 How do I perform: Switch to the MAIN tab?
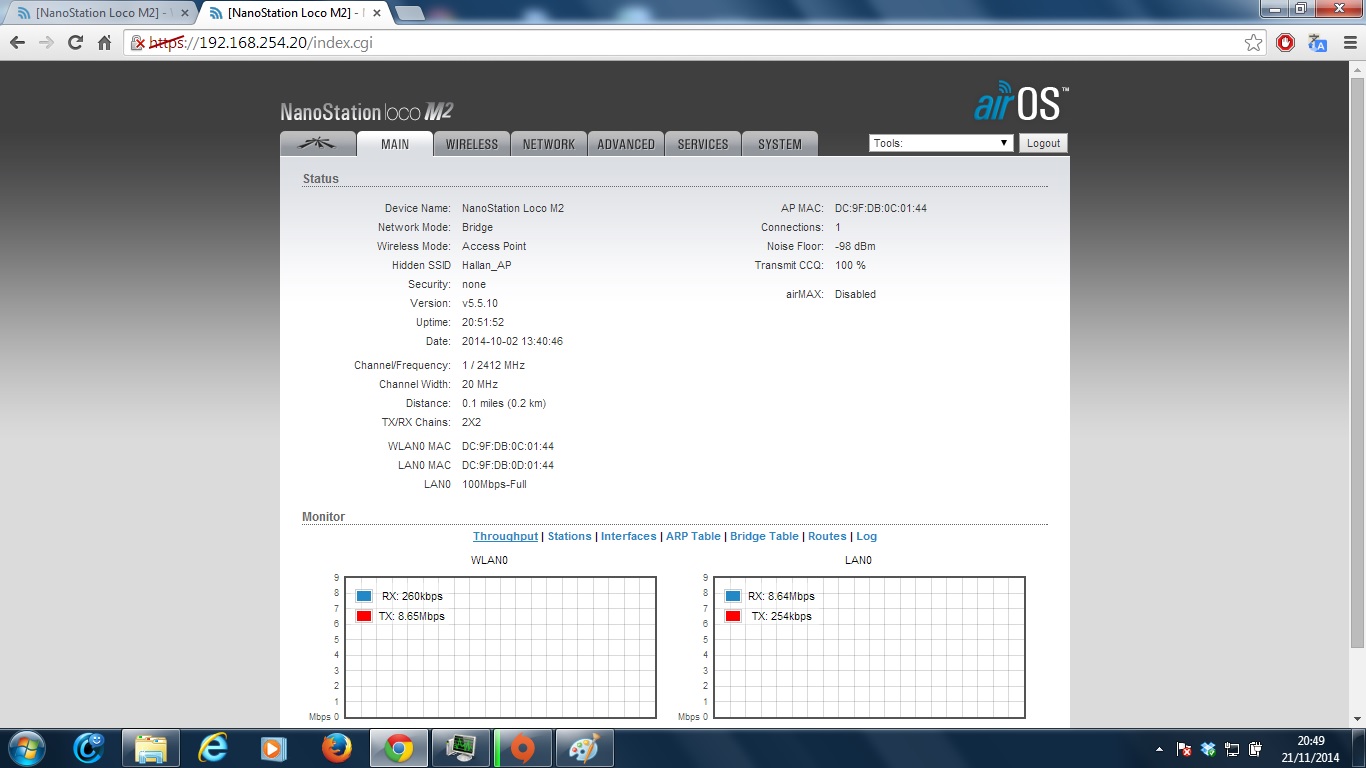coord(395,144)
